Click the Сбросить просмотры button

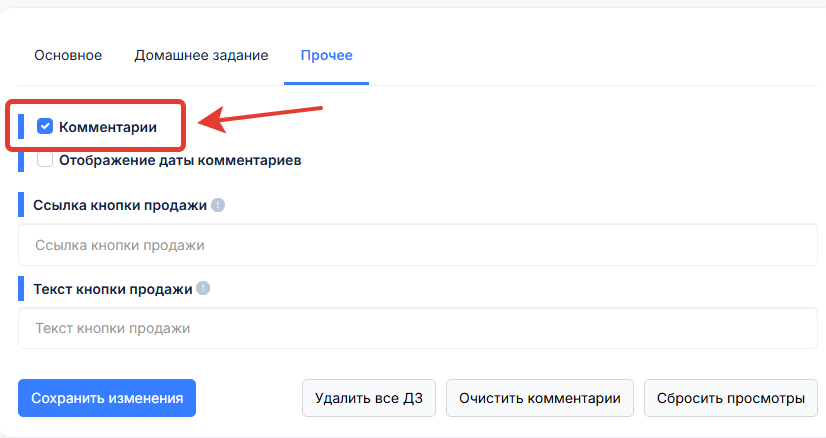[x=731, y=398]
